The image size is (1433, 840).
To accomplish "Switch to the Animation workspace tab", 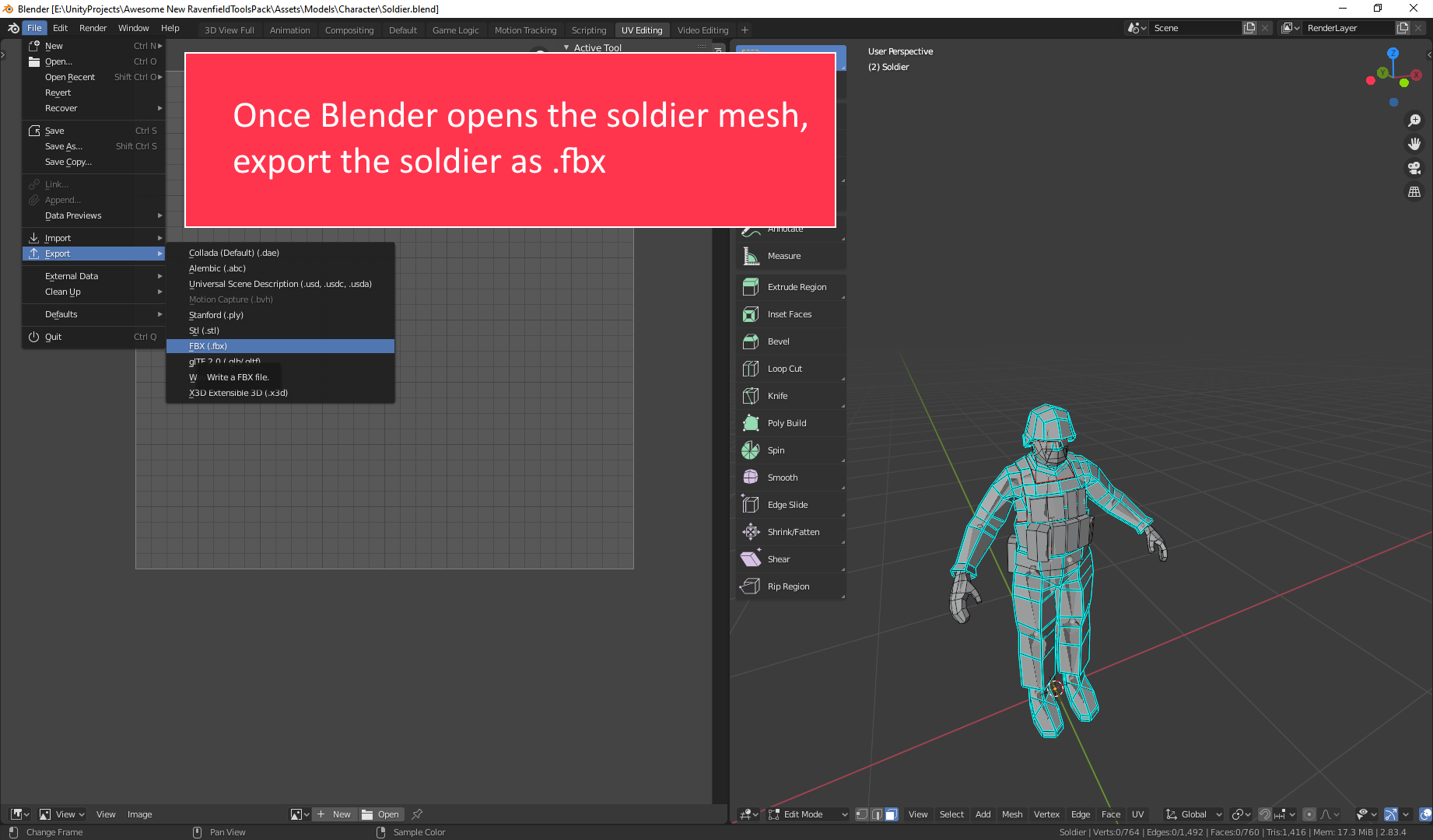I will pyautogui.click(x=290, y=30).
